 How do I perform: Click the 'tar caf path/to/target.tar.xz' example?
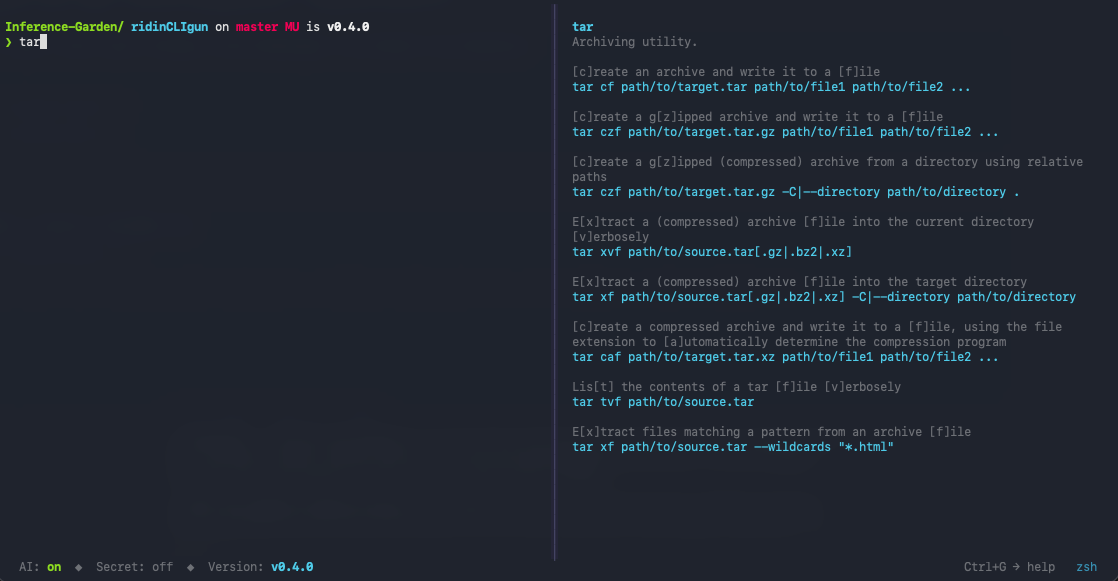click(785, 356)
